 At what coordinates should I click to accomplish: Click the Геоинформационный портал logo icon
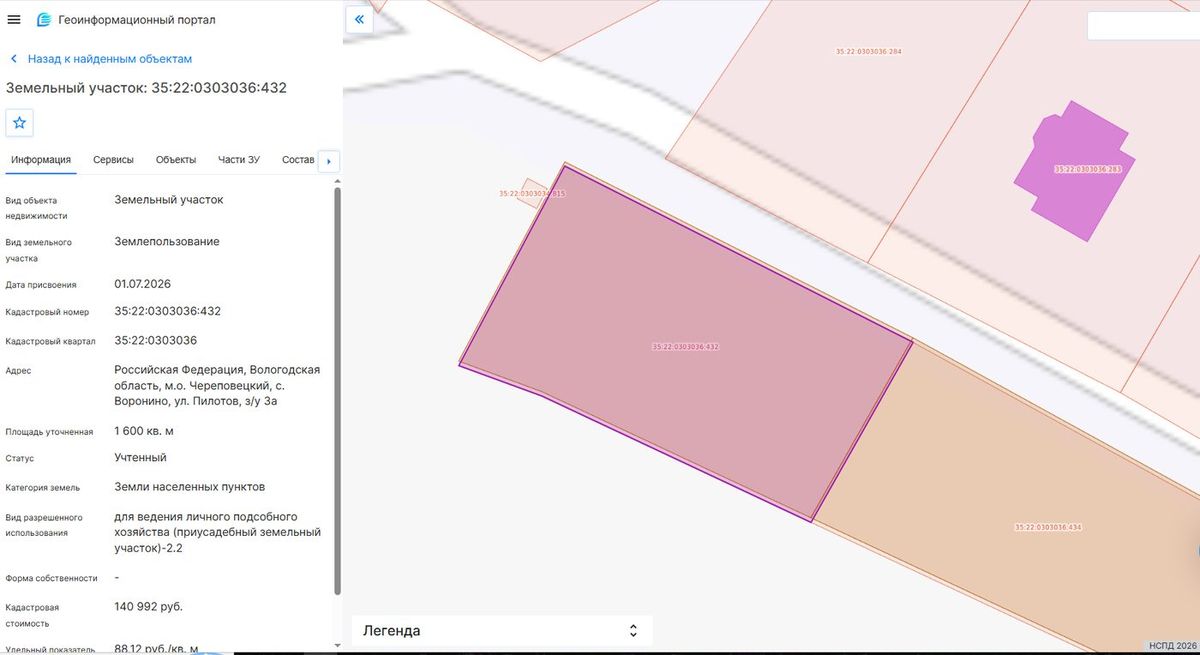[x=43, y=20]
